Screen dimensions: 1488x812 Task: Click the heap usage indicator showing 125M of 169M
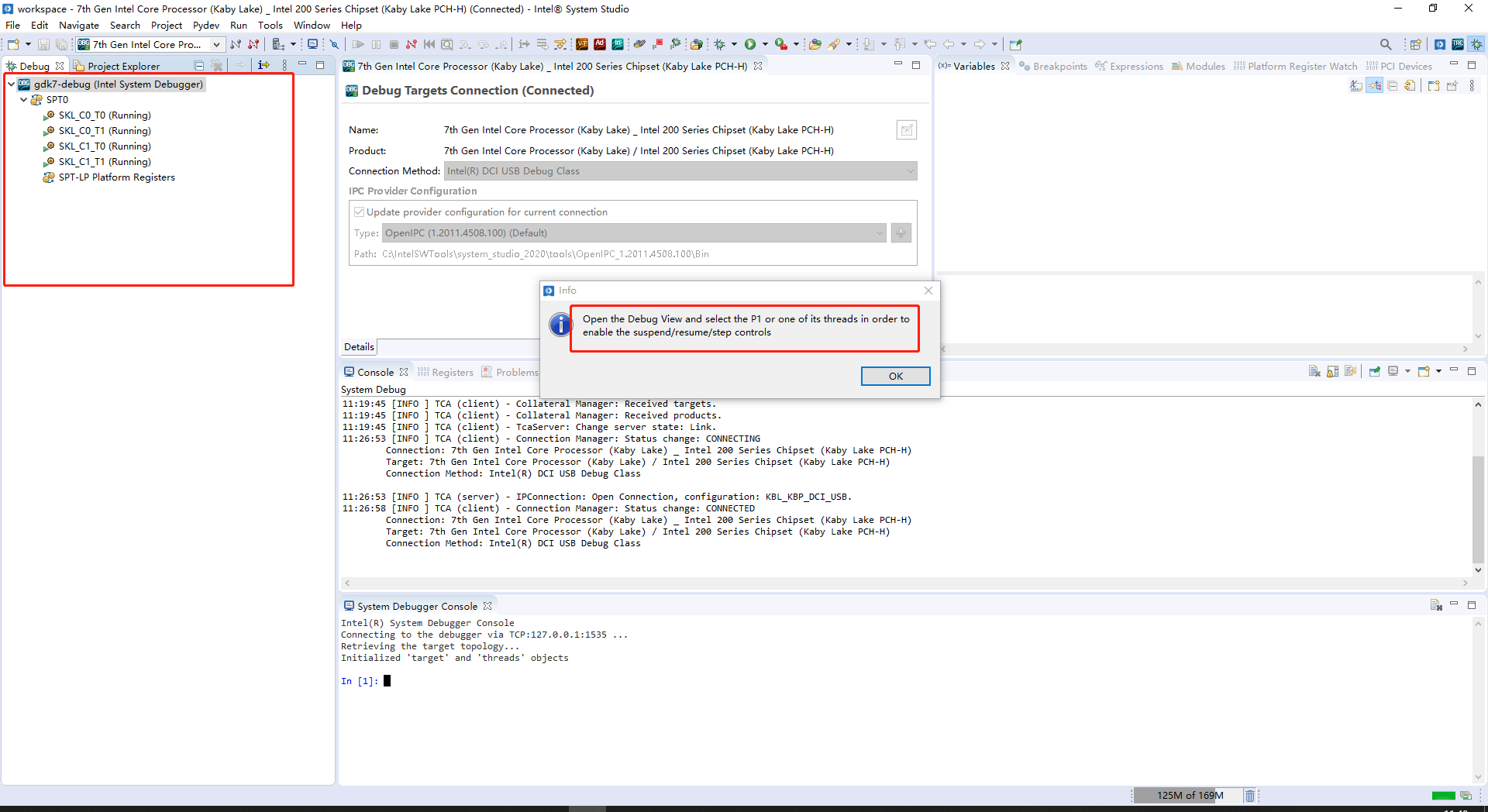click(x=1190, y=796)
